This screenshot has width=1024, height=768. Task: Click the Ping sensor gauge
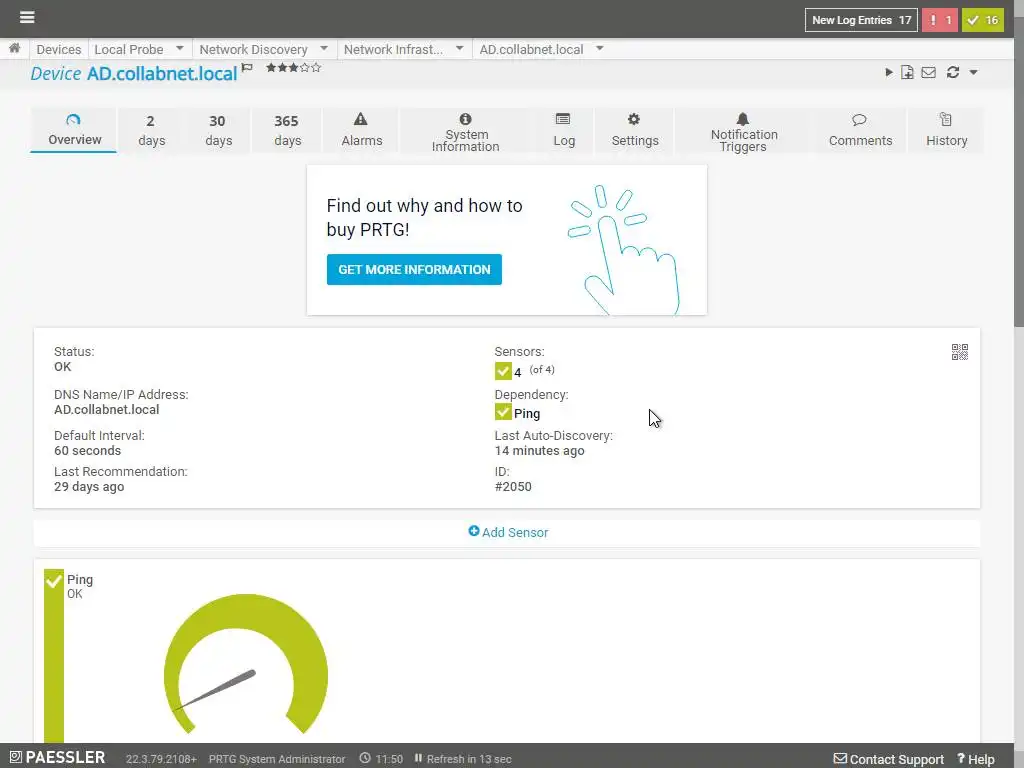point(246,665)
